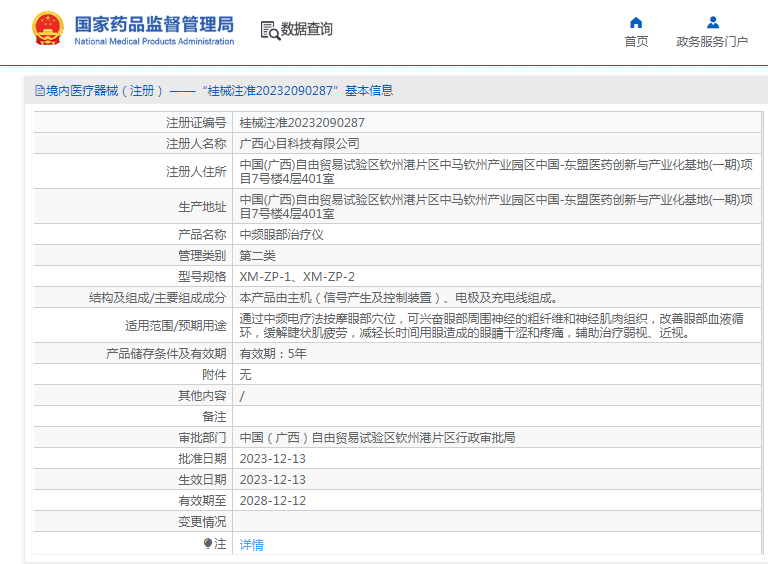Image resolution: width=768 pixels, height=564 pixels.
Task: Click National Medical Products Administration subtitle
Action: click(x=154, y=42)
